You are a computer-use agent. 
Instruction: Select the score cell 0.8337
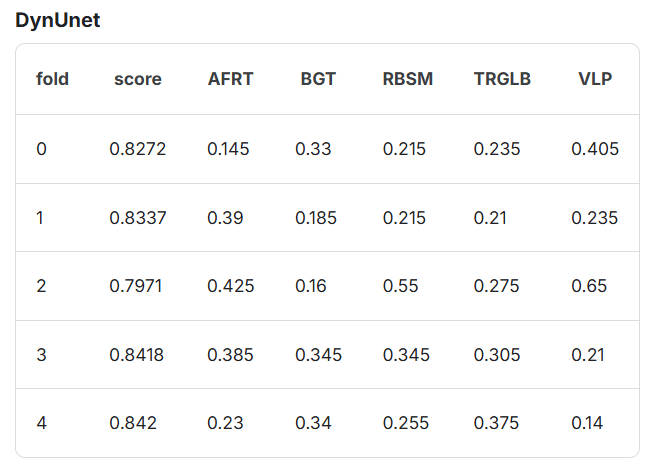(137, 218)
